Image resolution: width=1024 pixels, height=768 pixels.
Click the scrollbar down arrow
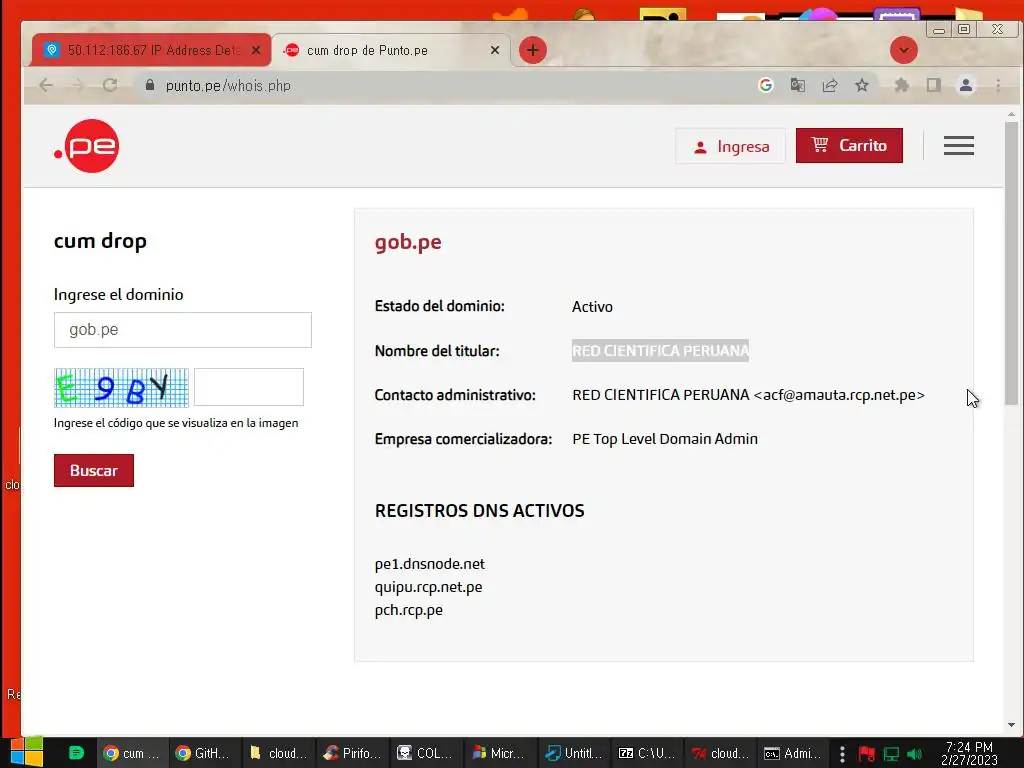pyautogui.click(x=1012, y=725)
